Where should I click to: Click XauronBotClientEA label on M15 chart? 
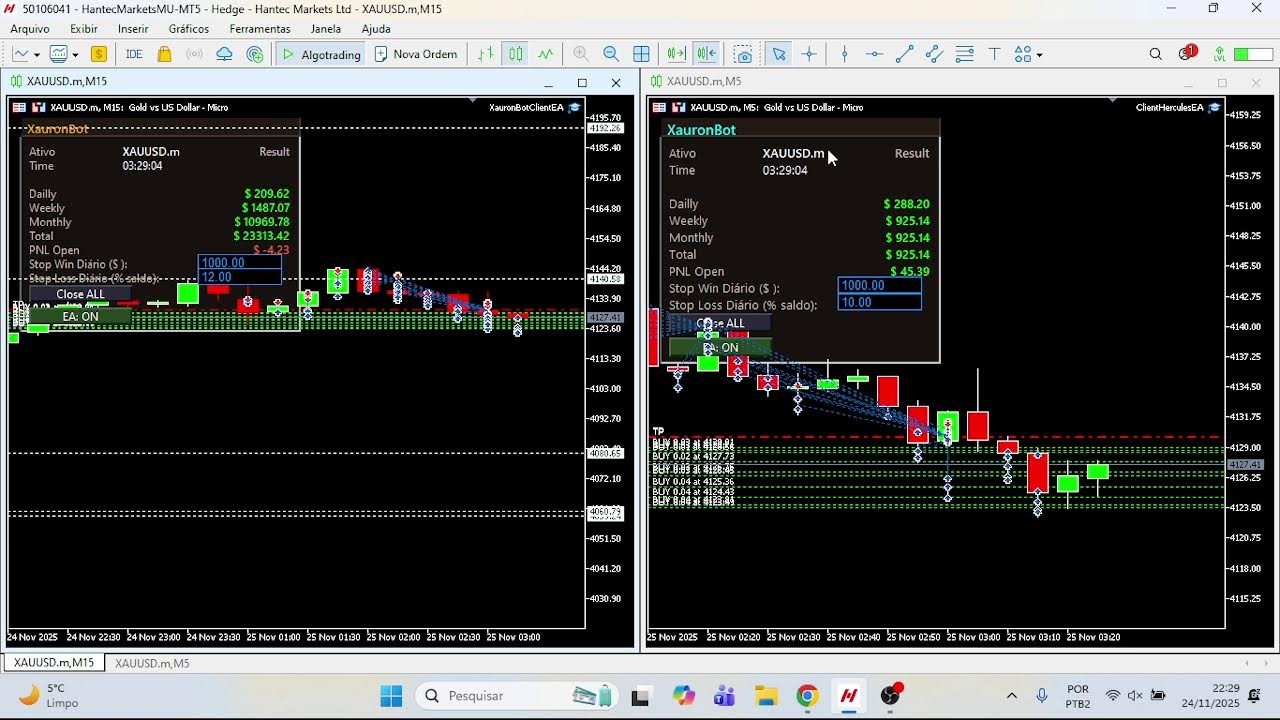pos(526,107)
